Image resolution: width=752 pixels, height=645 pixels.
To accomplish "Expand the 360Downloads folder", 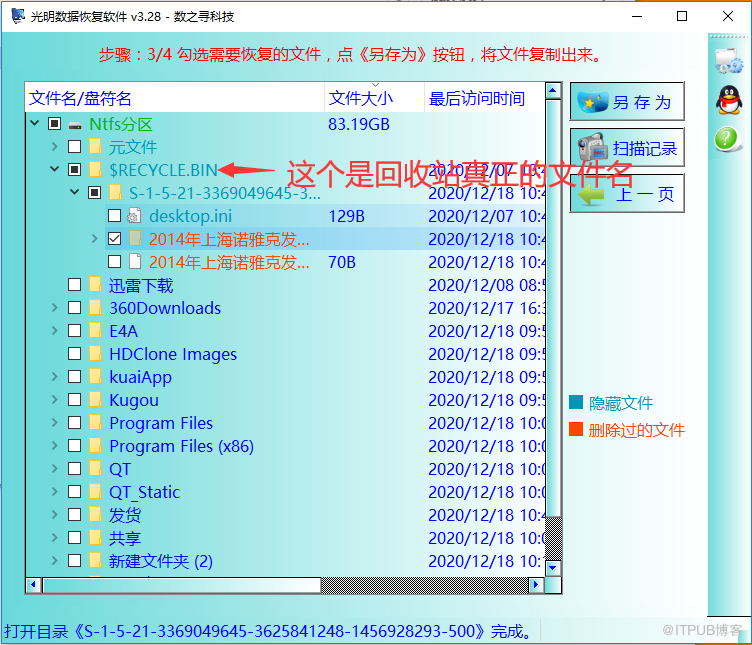I will 54,307.
